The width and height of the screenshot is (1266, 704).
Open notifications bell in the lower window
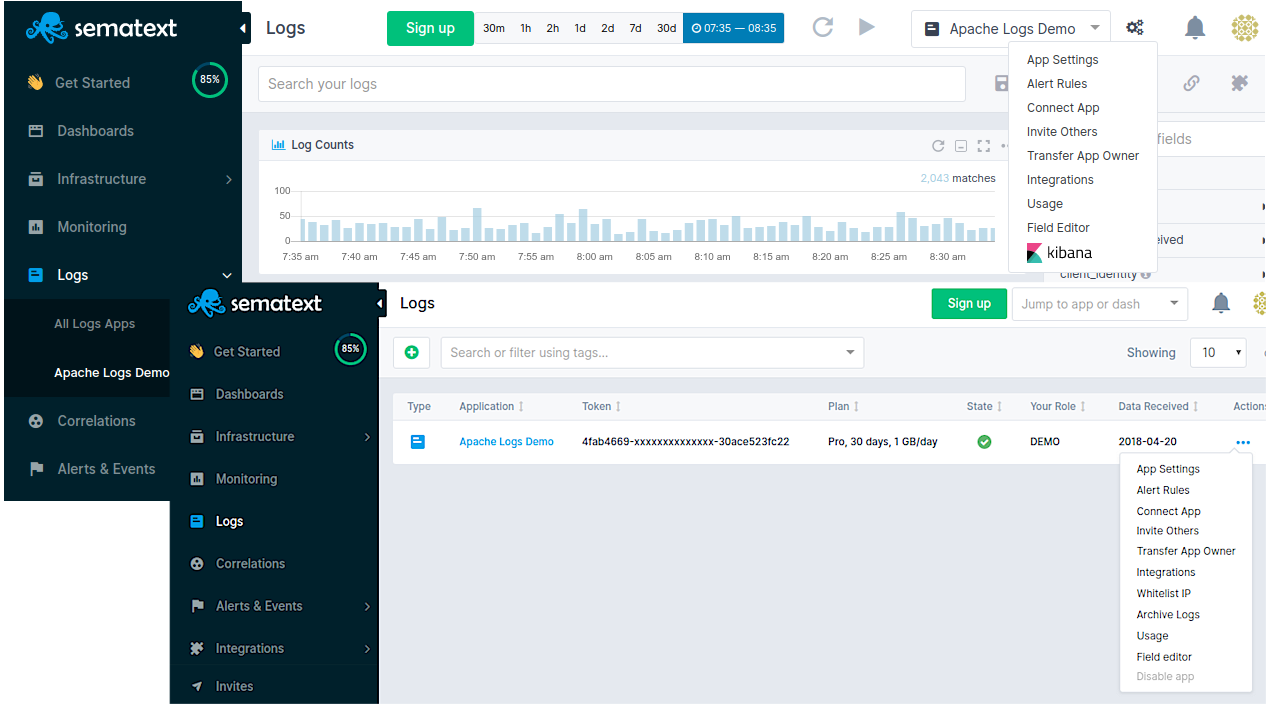tap(1221, 303)
